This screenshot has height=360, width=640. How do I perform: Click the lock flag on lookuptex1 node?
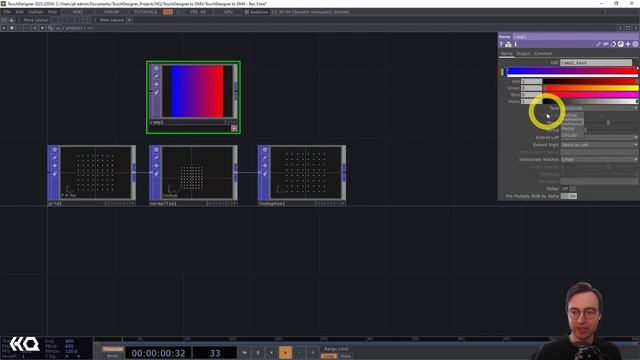pyautogui.click(x=265, y=173)
